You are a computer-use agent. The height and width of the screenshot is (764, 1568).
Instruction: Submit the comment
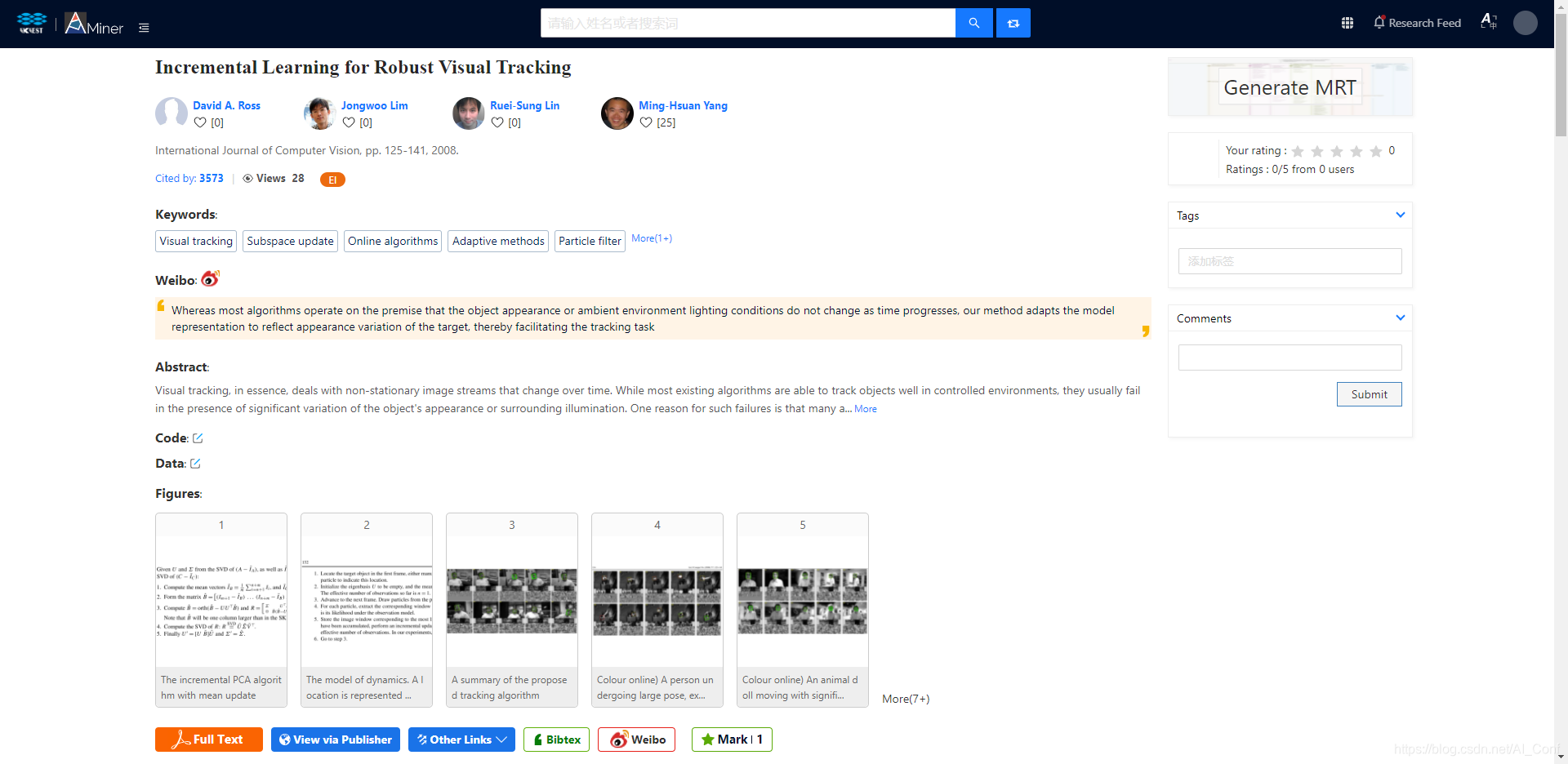pos(1370,394)
